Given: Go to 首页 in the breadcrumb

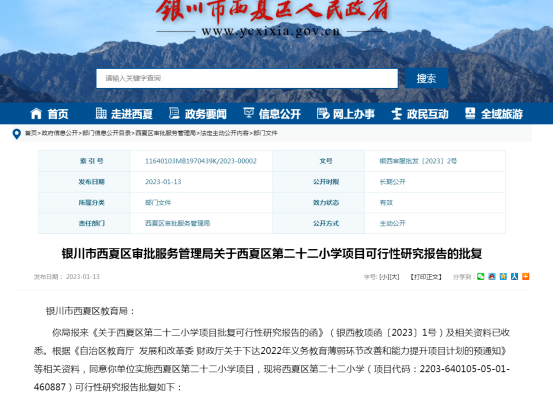Looking at the screenshot, I should pyautogui.click(x=31, y=133).
